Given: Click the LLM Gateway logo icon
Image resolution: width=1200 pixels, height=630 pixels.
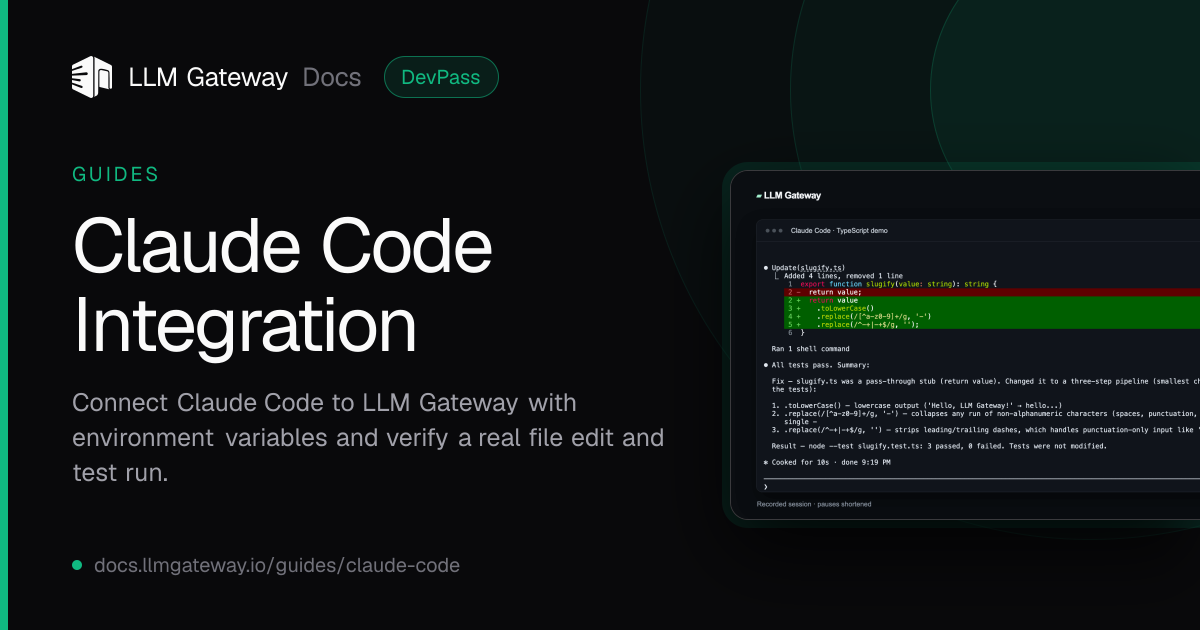Looking at the screenshot, I should coord(92,77).
